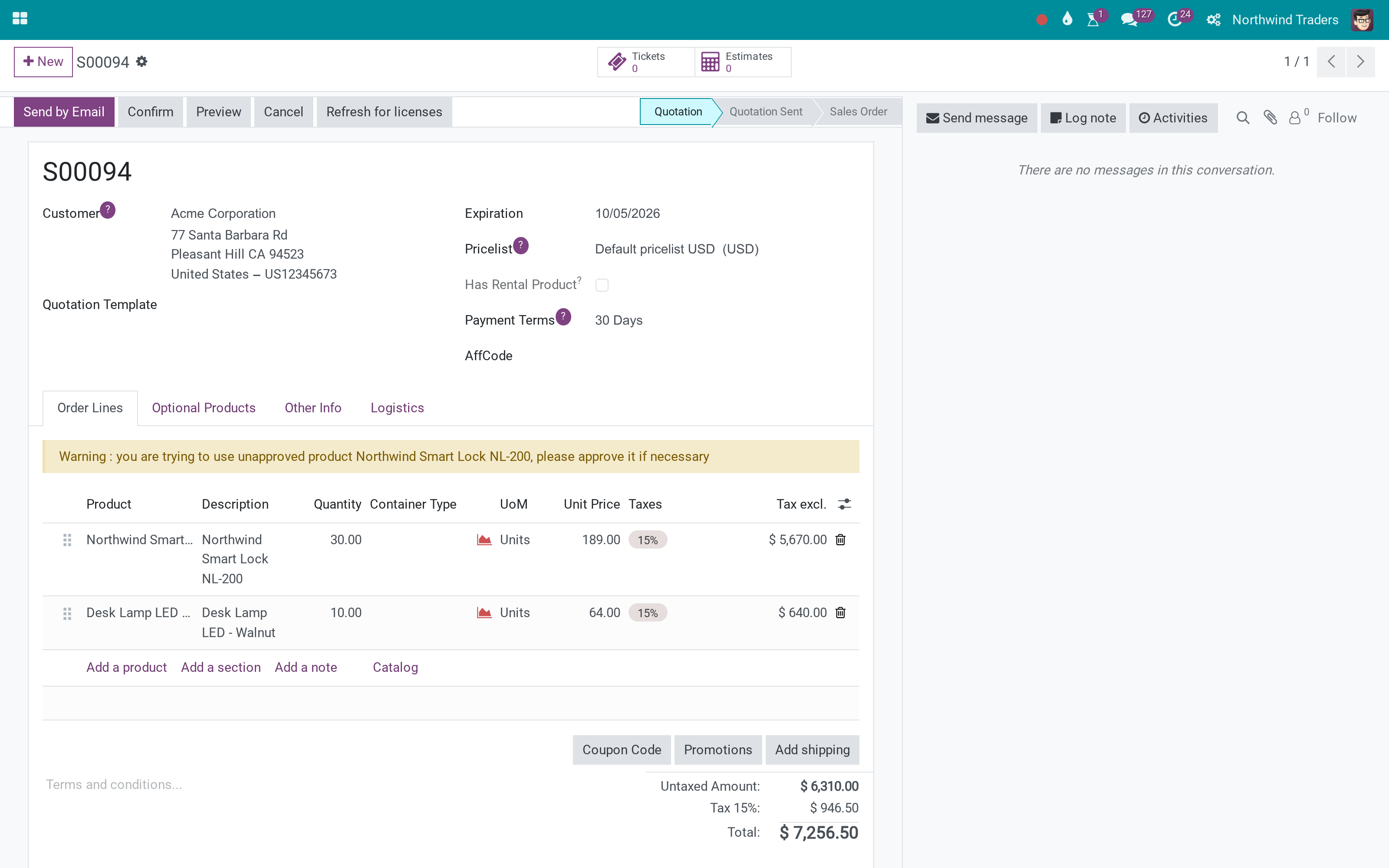Click forecast chart icon on Northwind Smart row

(484, 539)
